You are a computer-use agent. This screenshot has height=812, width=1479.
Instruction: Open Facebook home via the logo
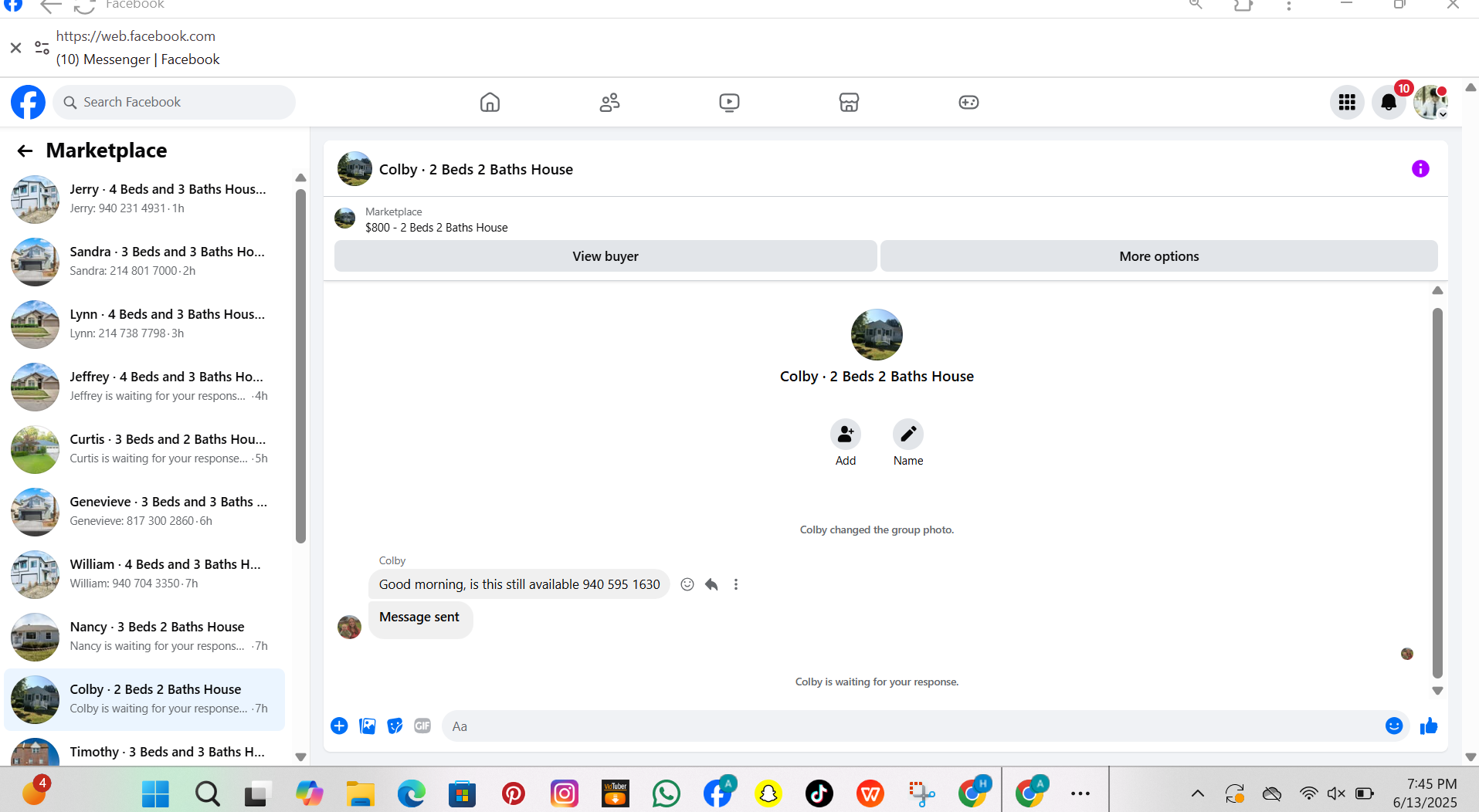click(28, 102)
